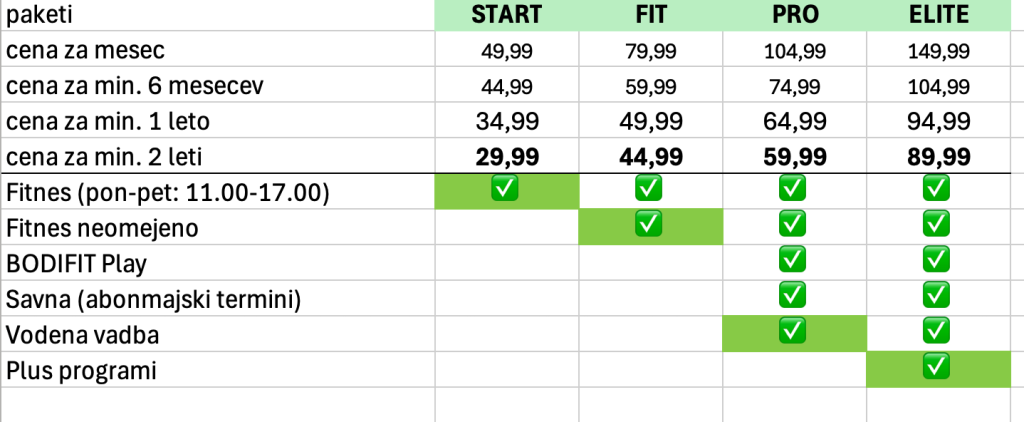Click the PRO checkmark in BODIFIT Play row
The height and width of the screenshot is (422, 1024).
(x=793, y=261)
